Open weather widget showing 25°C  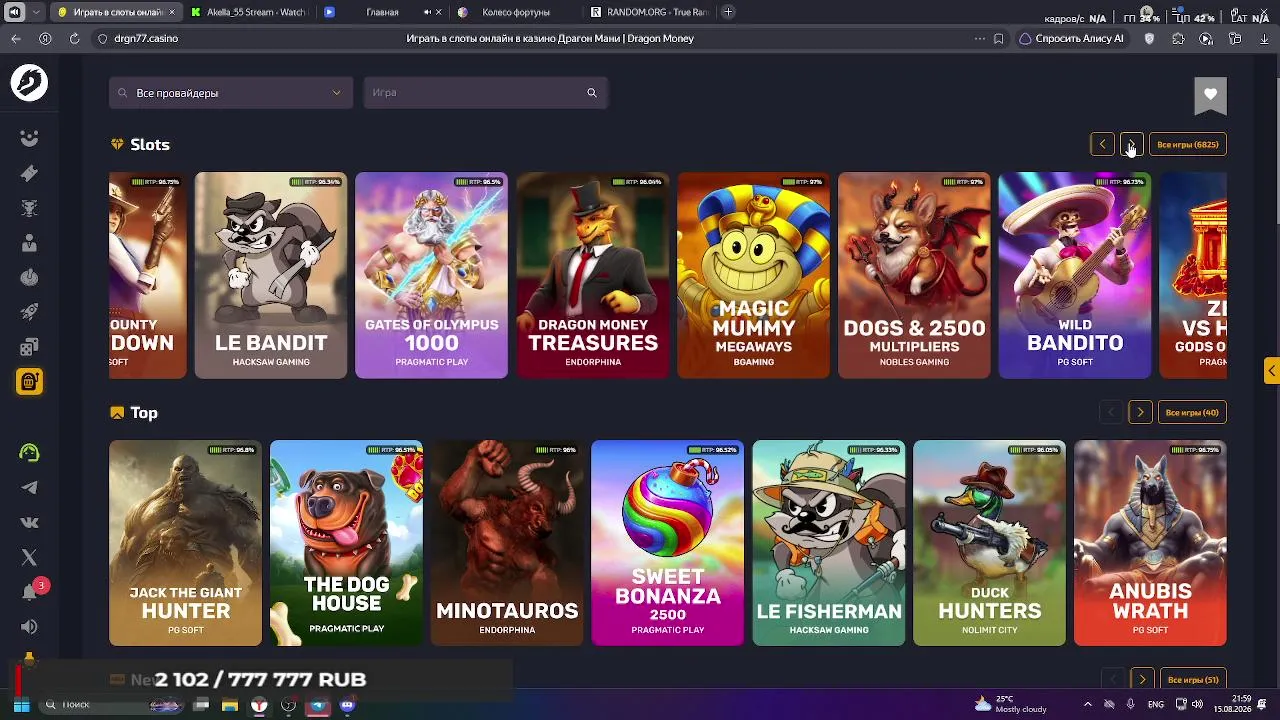tap(1010, 704)
